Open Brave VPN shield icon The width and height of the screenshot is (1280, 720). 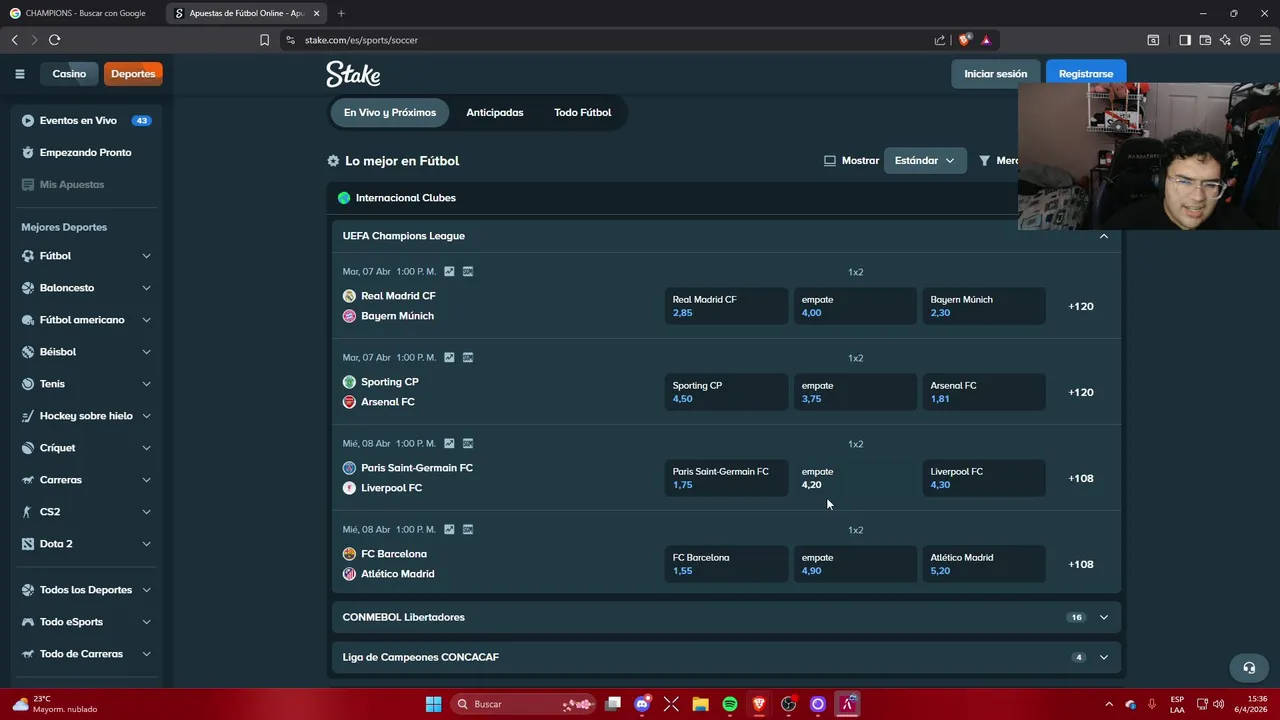1245,40
